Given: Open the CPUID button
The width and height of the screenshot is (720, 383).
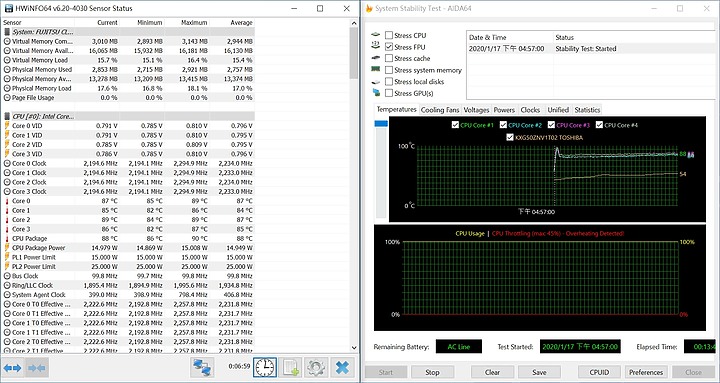Looking at the screenshot, I should (x=599, y=372).
